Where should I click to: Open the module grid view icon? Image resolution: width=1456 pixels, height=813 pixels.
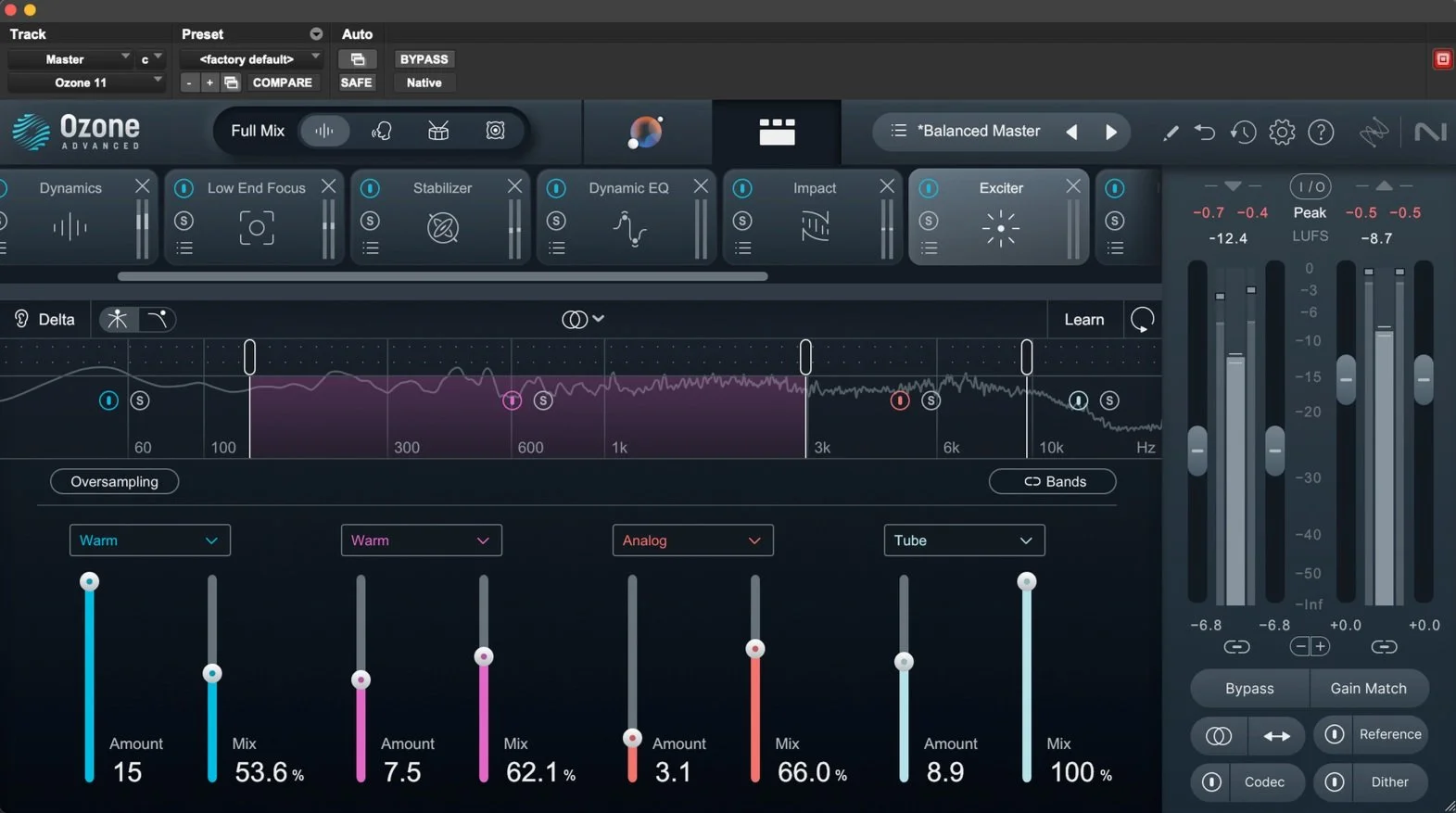tap(777, 133)
